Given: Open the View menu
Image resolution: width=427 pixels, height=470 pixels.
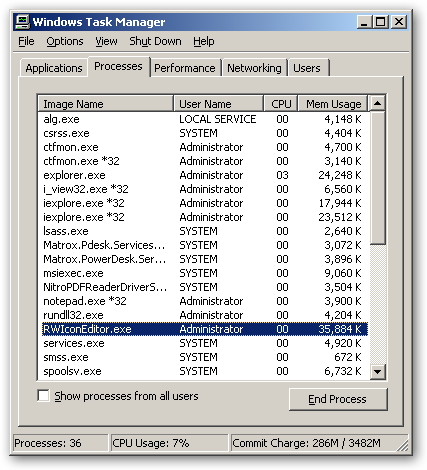Looking at the screenshot, I should [x=106, y=41].
